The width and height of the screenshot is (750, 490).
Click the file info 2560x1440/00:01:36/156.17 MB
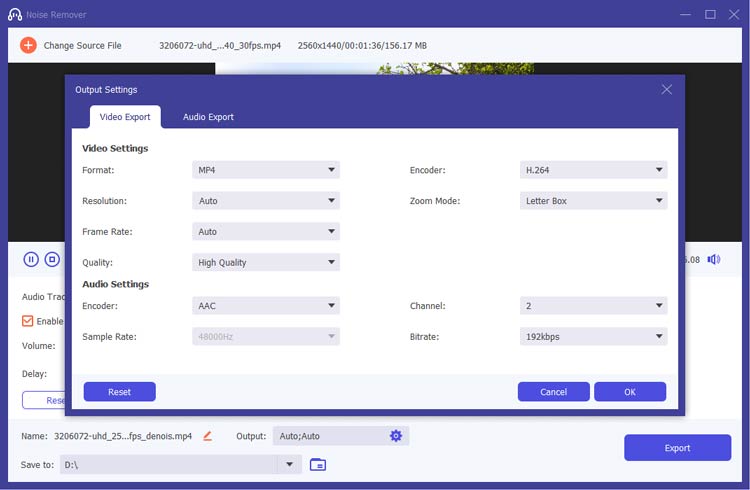pyautogui.click(x=362, y=45)
